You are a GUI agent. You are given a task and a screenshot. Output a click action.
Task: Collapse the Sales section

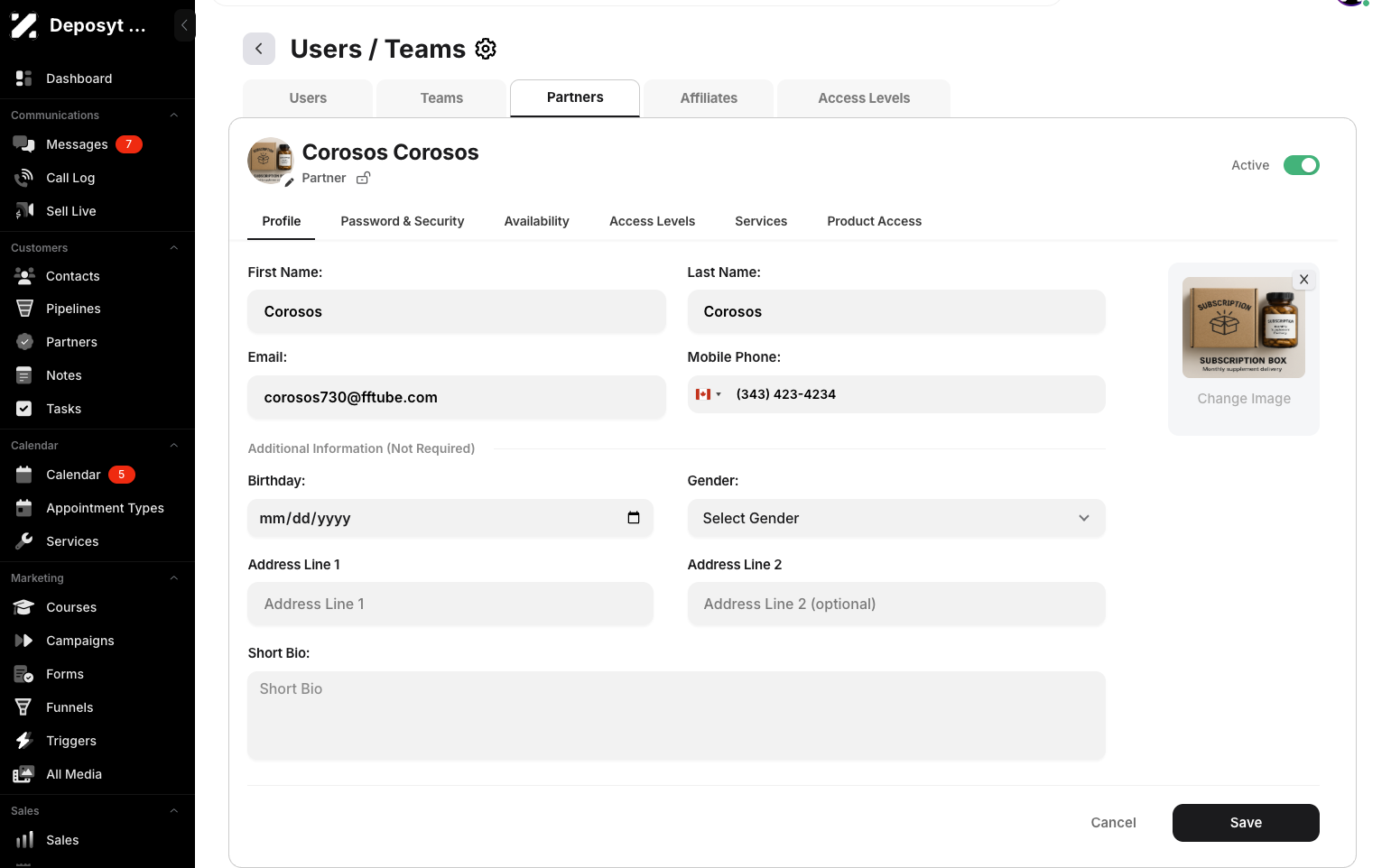[174, 811]
